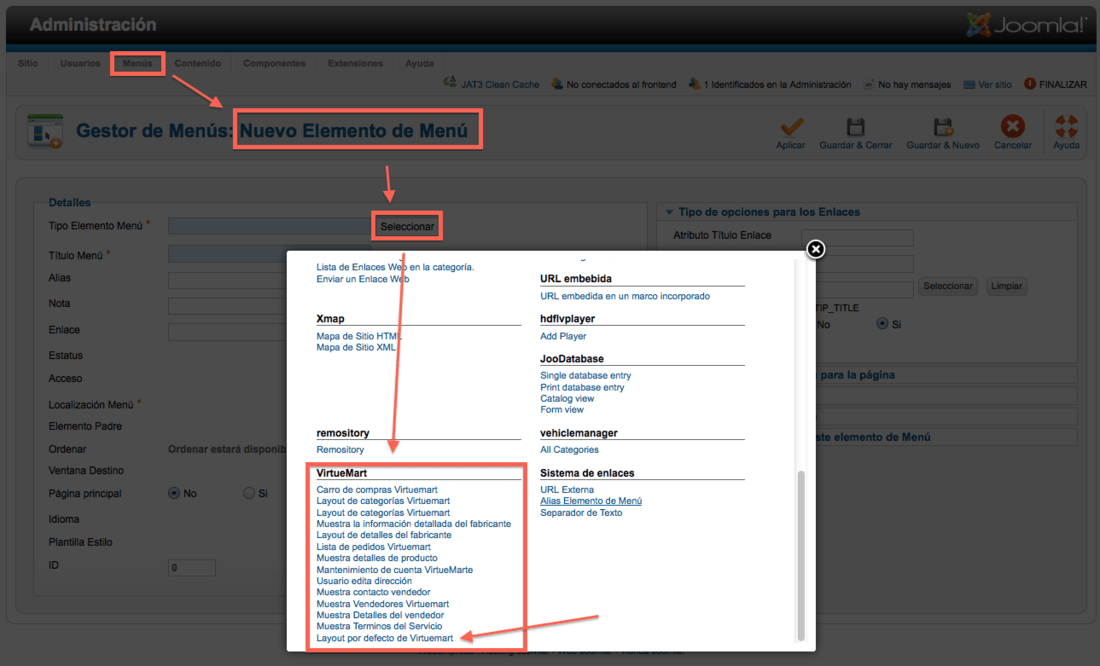Click the FINALIZAR logout icon
This screenshot has width=1100, height=666.
(x=1030, y=84)
